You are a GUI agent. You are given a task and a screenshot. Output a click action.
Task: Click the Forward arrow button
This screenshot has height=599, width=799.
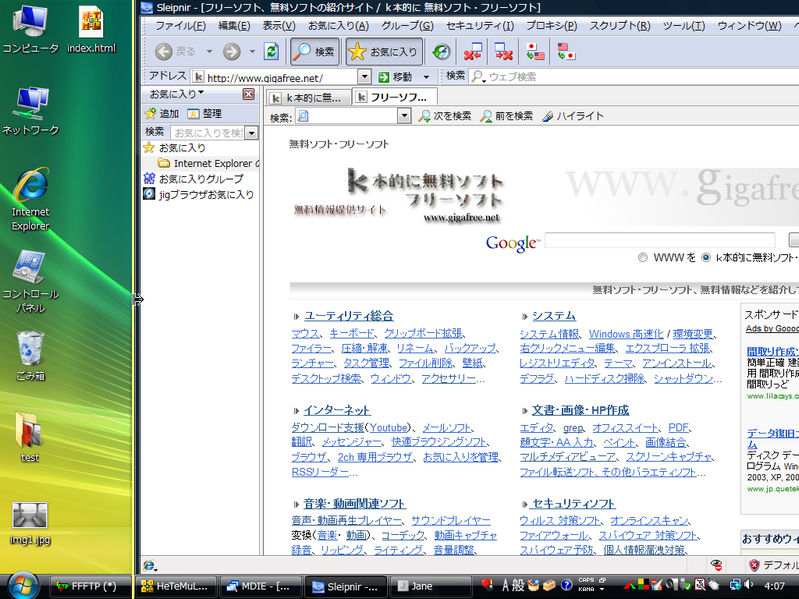[x=232, y=51]
